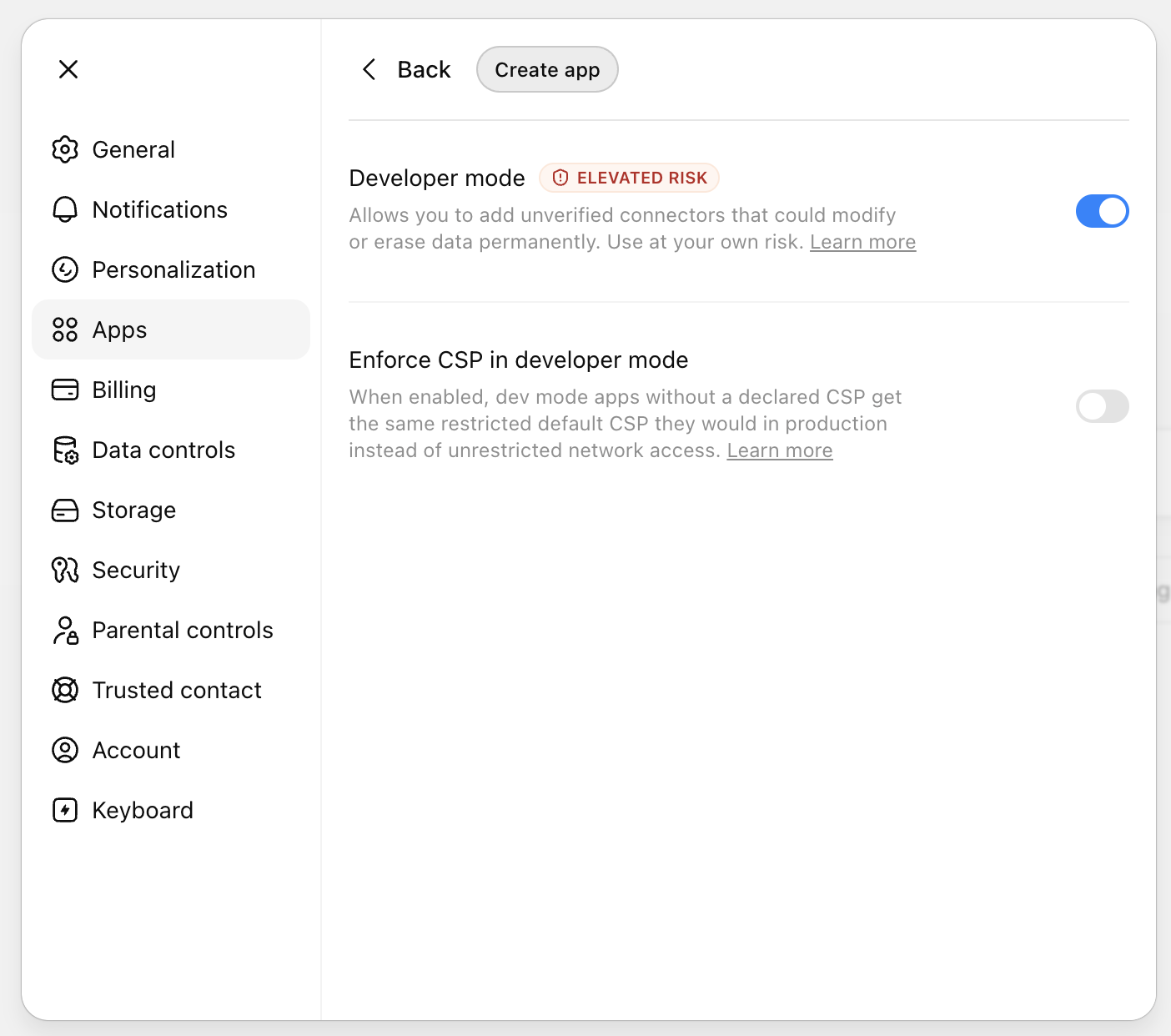Image resolution: width=1171 pixels, height=1036 pixels.
Task: Go to Personalization settings
Action: pos(171,269)
